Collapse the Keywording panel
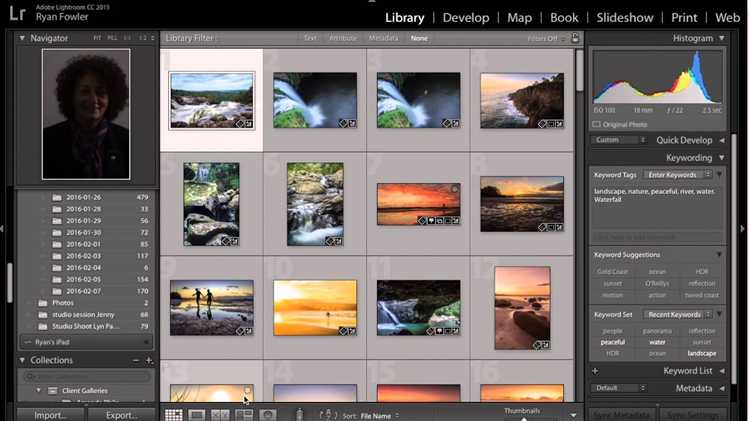The width and height of the screenshot is (750, 421). pos(721,157)
